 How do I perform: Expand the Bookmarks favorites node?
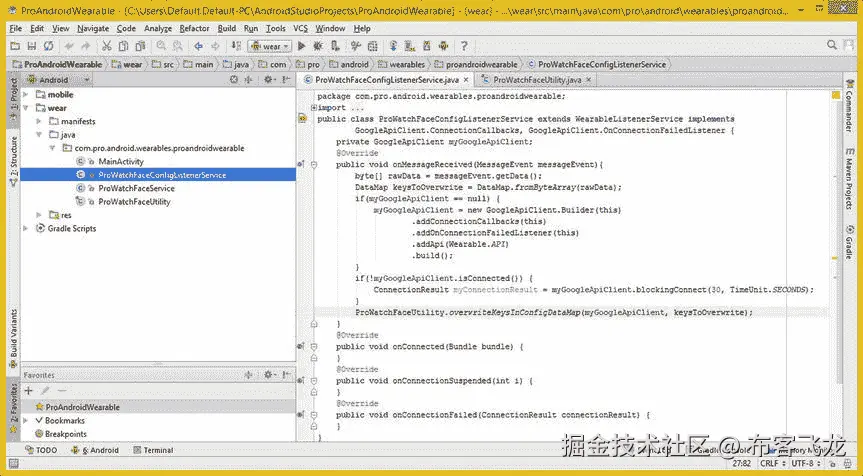click(25, 420)
